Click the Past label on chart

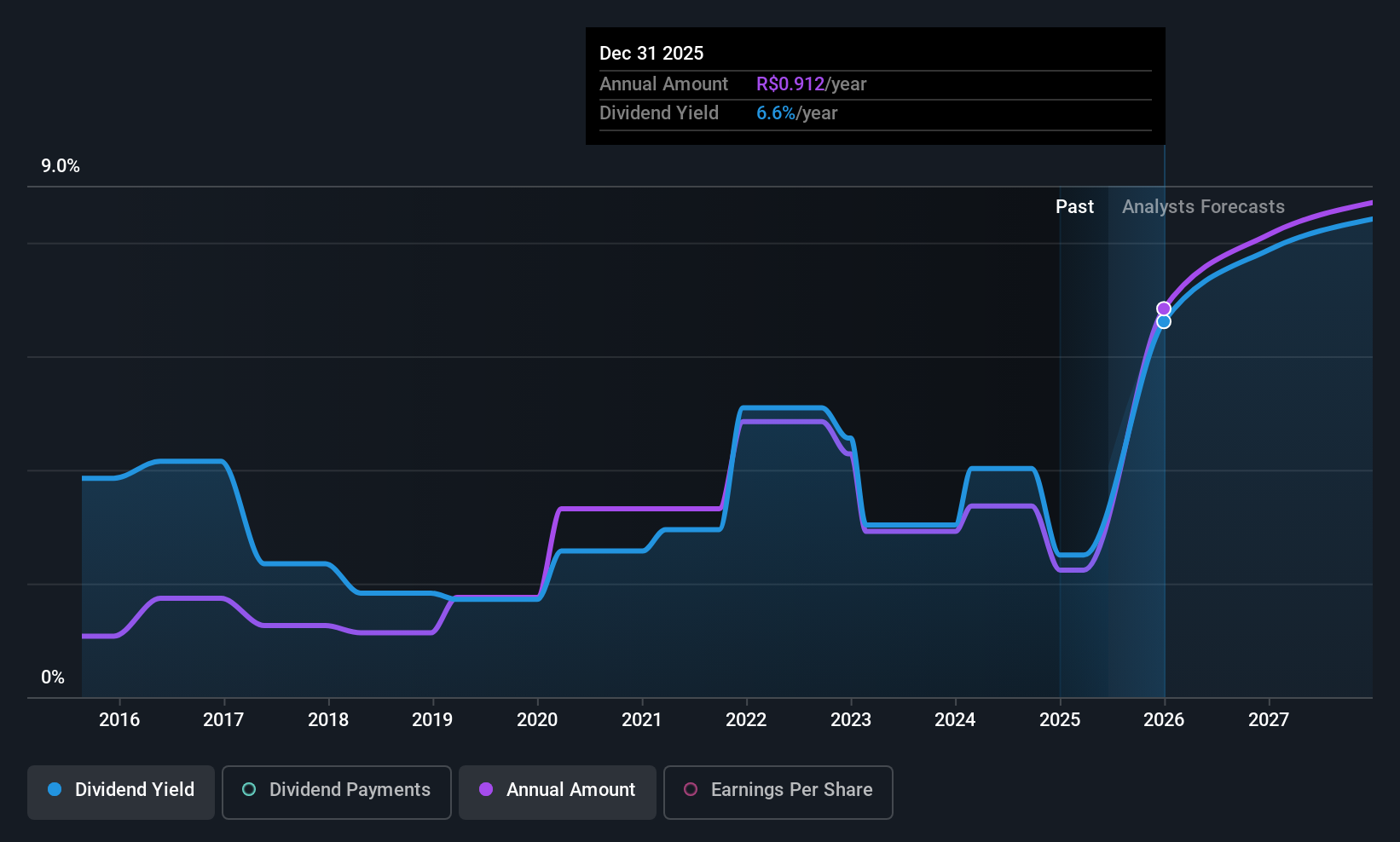pyautogui.click(x=1074, y=206)
